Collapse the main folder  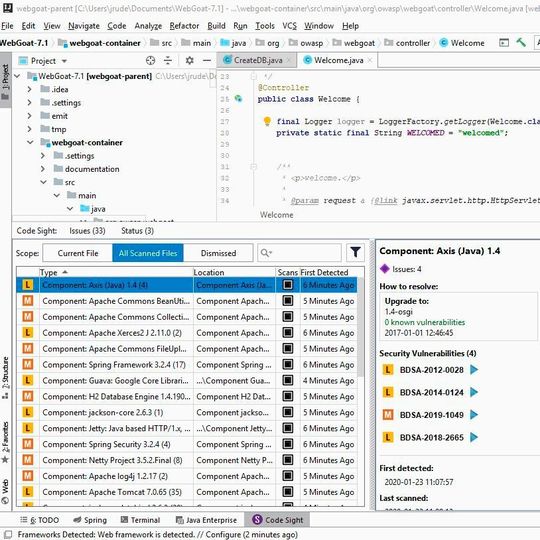57,195
